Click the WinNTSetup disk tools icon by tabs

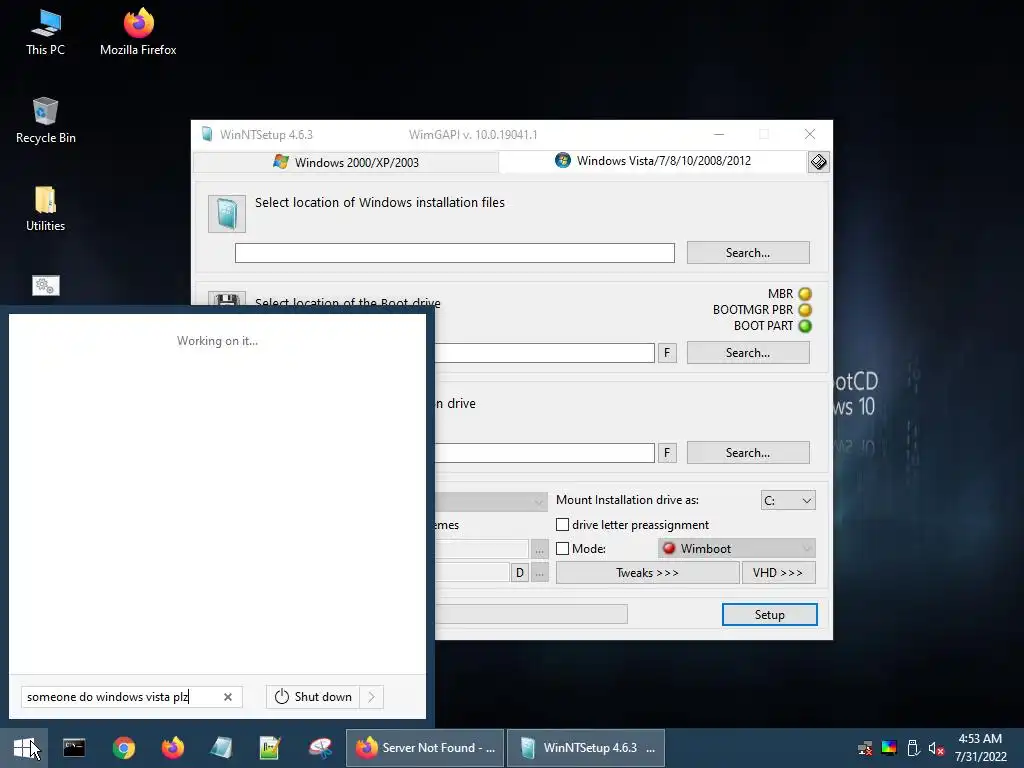tap(818, 162)
